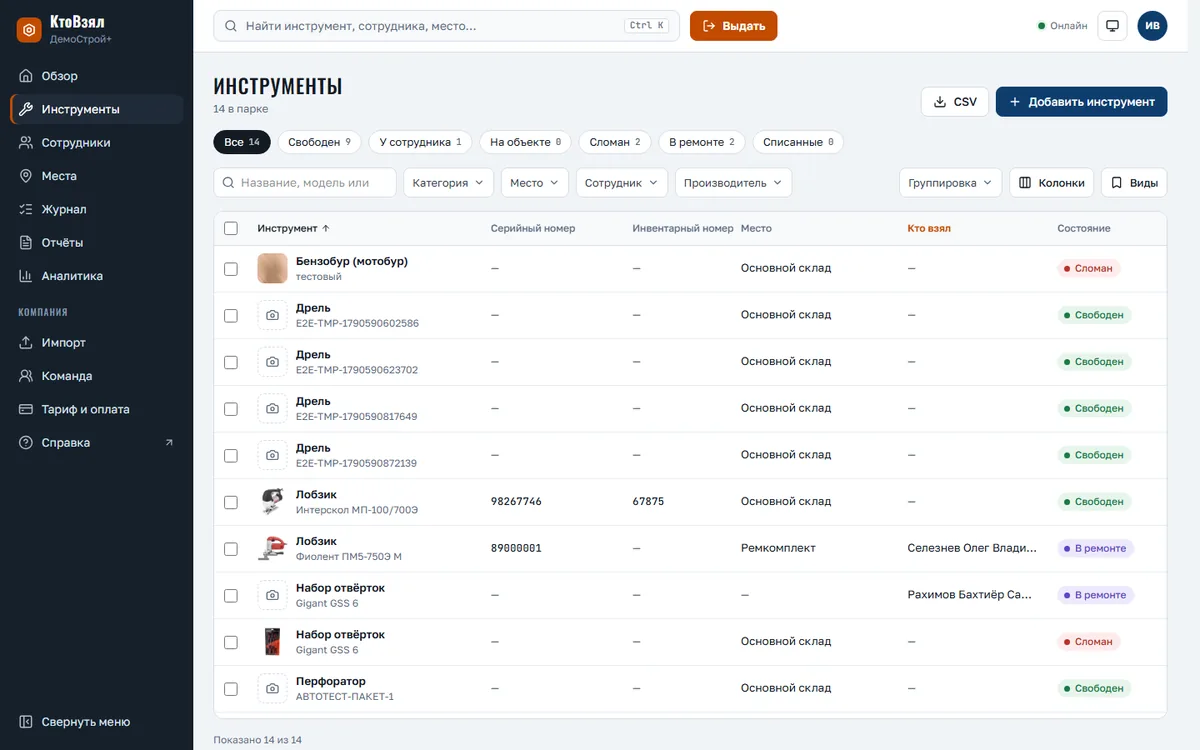Check the Дрель E2E-TMP-1790590602586 row checkbox
Screen dimensions: 1200x750
[231, 315]
